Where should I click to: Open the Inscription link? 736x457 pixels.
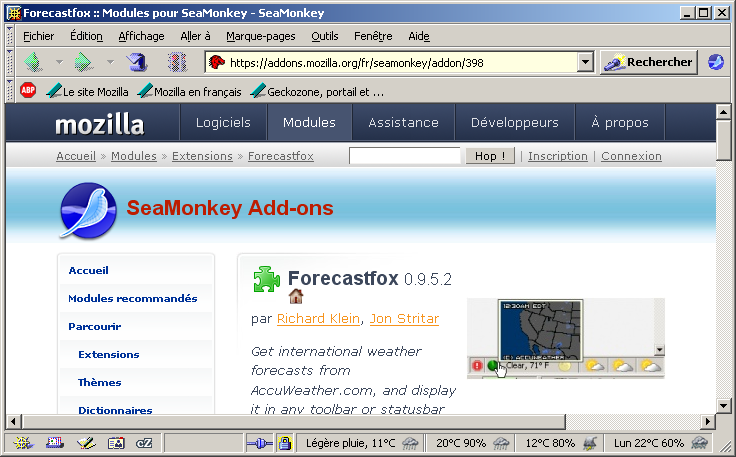pos(558,156)
